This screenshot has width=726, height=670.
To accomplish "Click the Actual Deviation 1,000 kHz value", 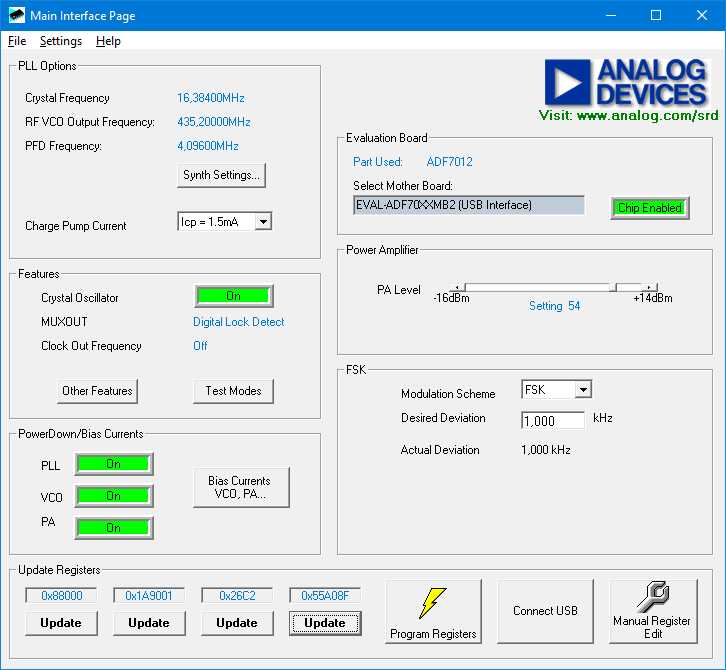I will click(545, 450).
